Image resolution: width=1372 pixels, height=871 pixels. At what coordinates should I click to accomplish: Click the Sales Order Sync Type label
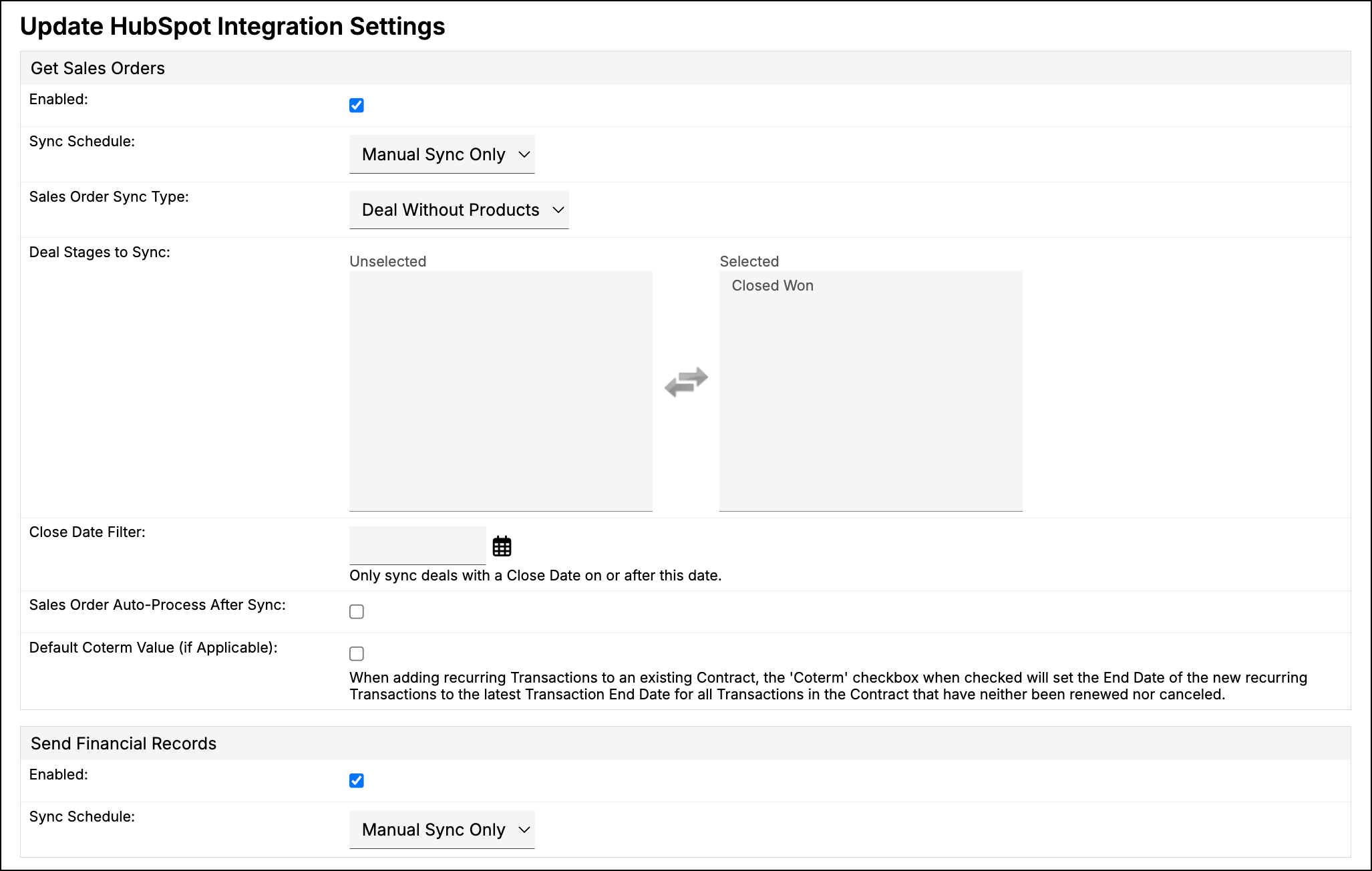click(x=109, y=196)
